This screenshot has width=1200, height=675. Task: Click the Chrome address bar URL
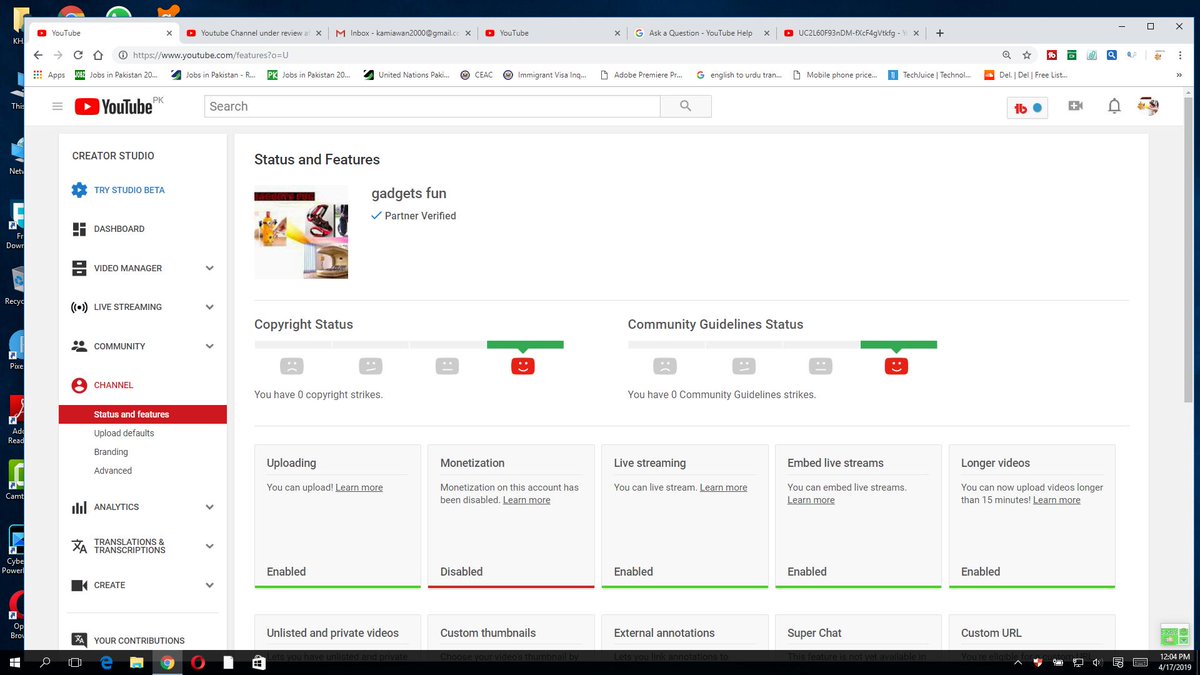pyautogui.click(x=211, y=55)
